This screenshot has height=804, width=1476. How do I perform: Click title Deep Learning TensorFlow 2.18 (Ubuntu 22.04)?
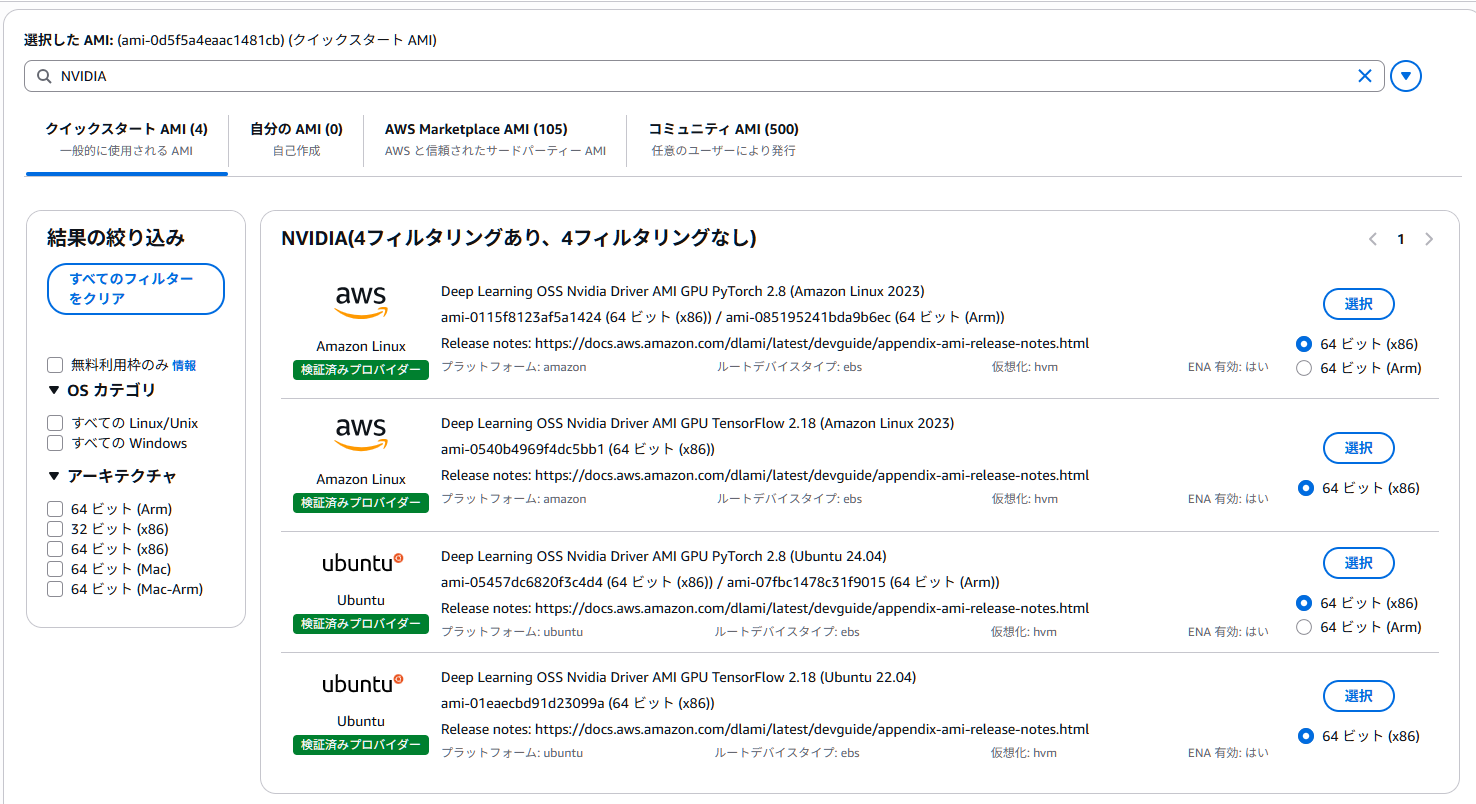[x=679, y=678]
